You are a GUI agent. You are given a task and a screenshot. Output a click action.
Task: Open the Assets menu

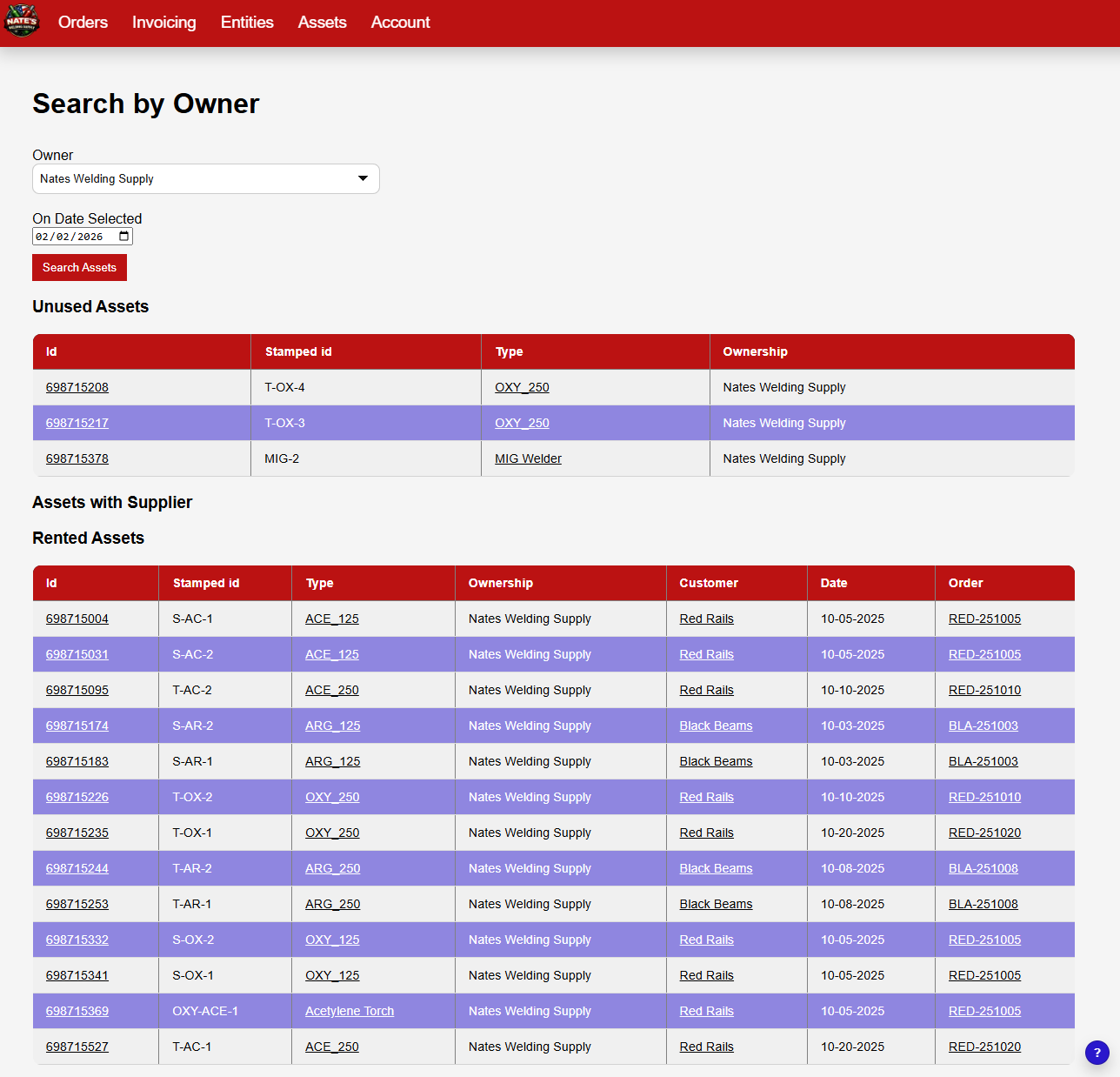(322, 23)
